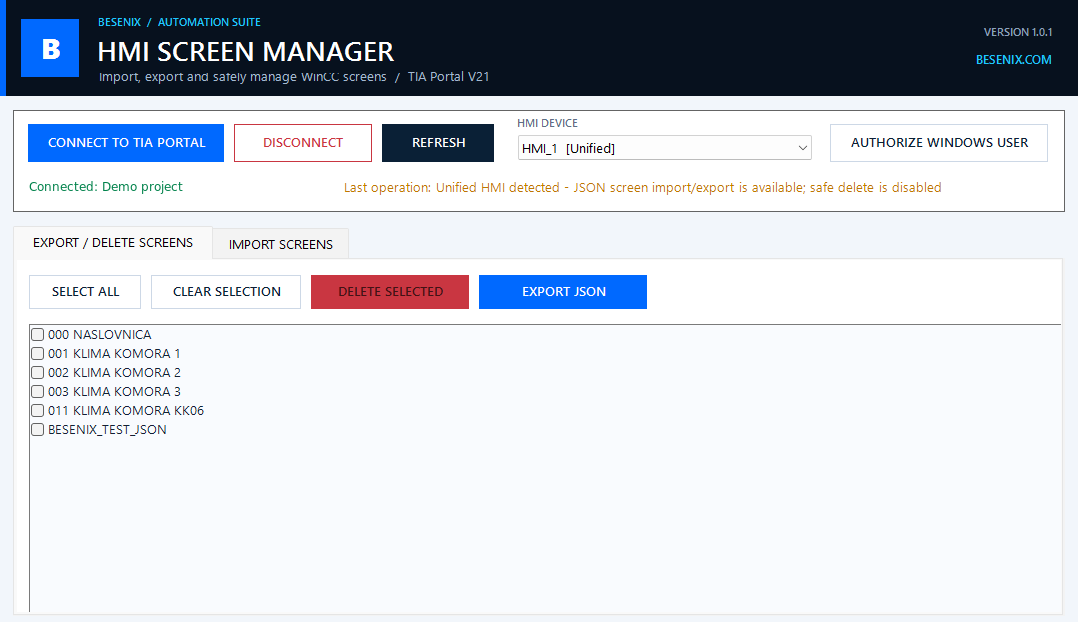1078x622 pixels.
Task: Click the Disconnect button
Action: click(x=302, y=143)
